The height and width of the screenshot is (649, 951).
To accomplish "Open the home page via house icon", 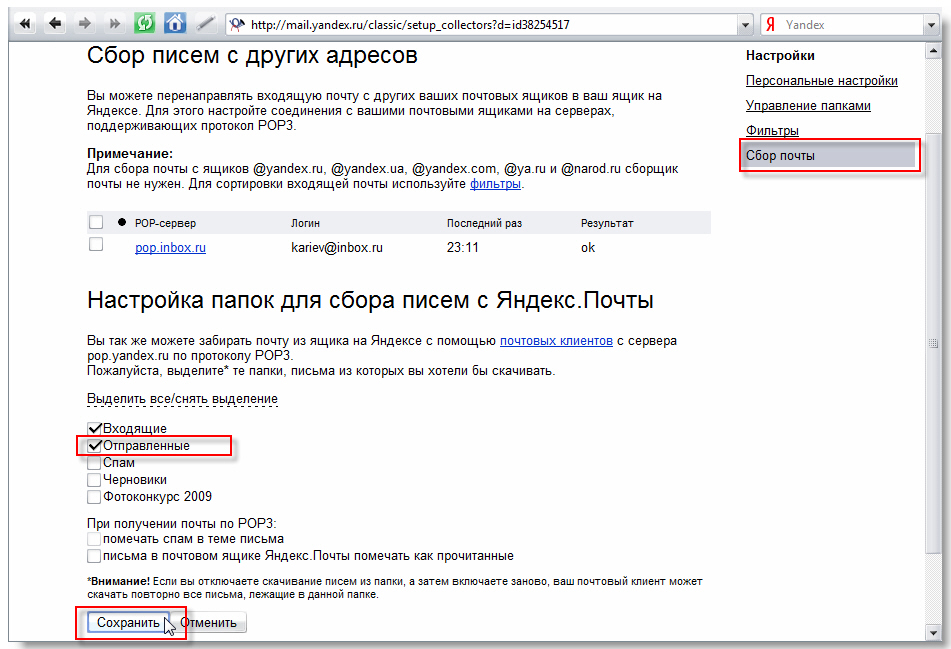I will (x=175, y=24).
